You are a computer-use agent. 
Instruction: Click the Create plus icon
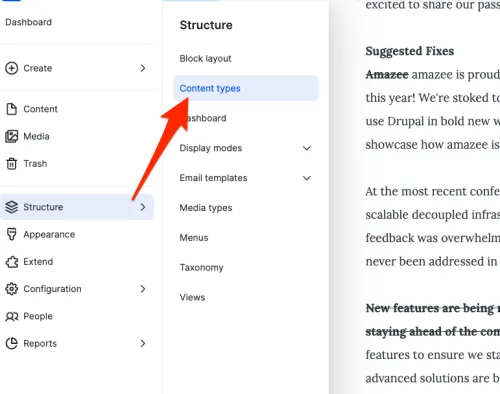point(12,68)
